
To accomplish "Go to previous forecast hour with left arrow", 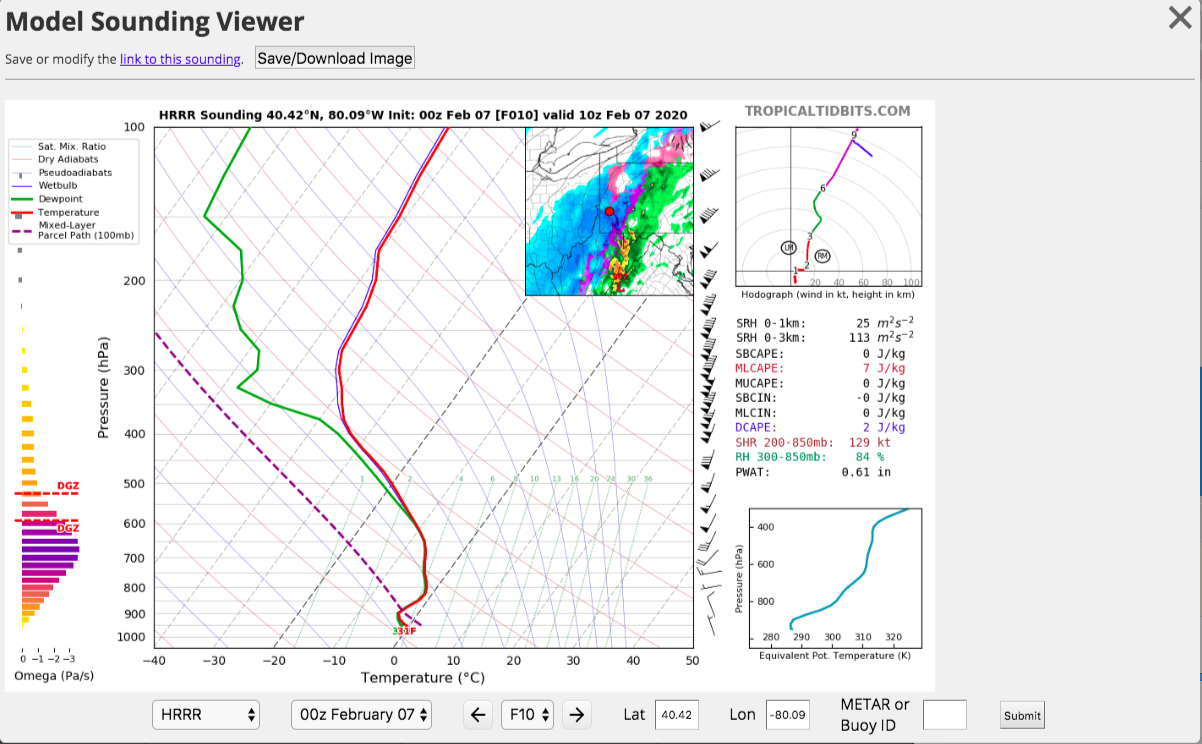I will tap(478, 715).
